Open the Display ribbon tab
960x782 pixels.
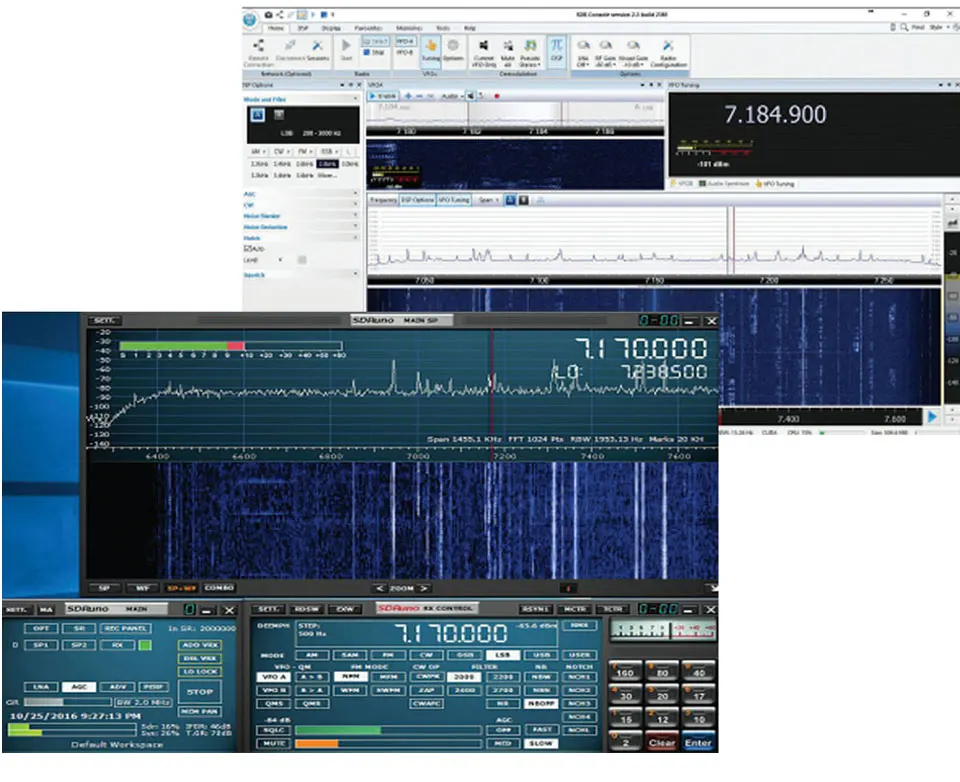pos(331,28)
